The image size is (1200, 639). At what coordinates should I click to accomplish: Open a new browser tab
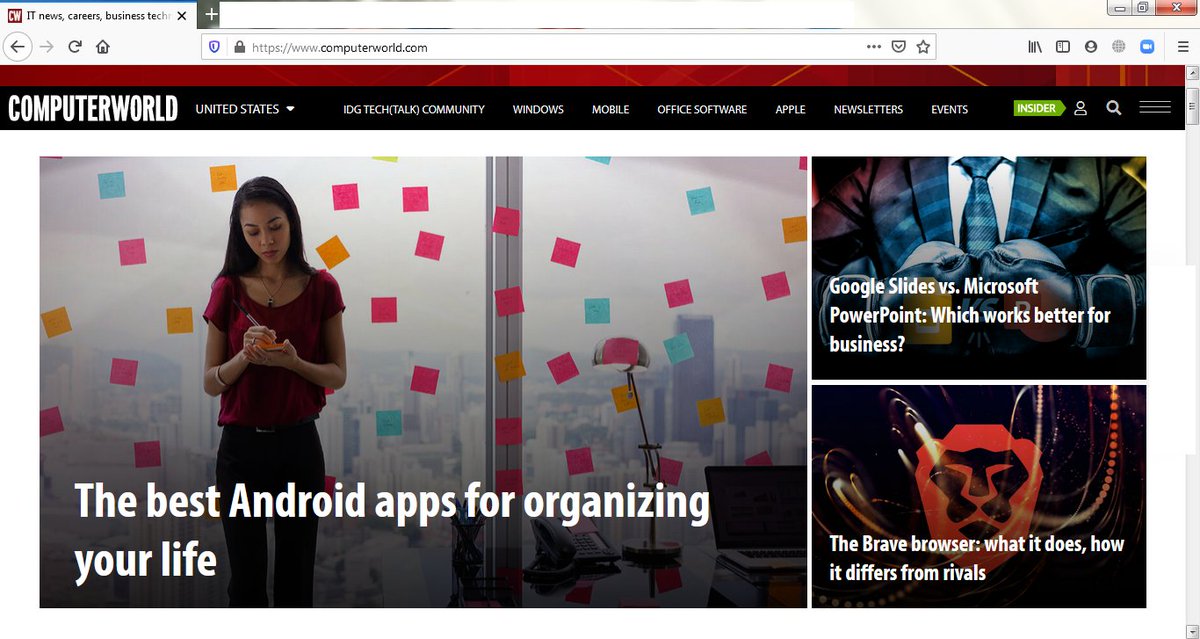click(x=211, y=14)
